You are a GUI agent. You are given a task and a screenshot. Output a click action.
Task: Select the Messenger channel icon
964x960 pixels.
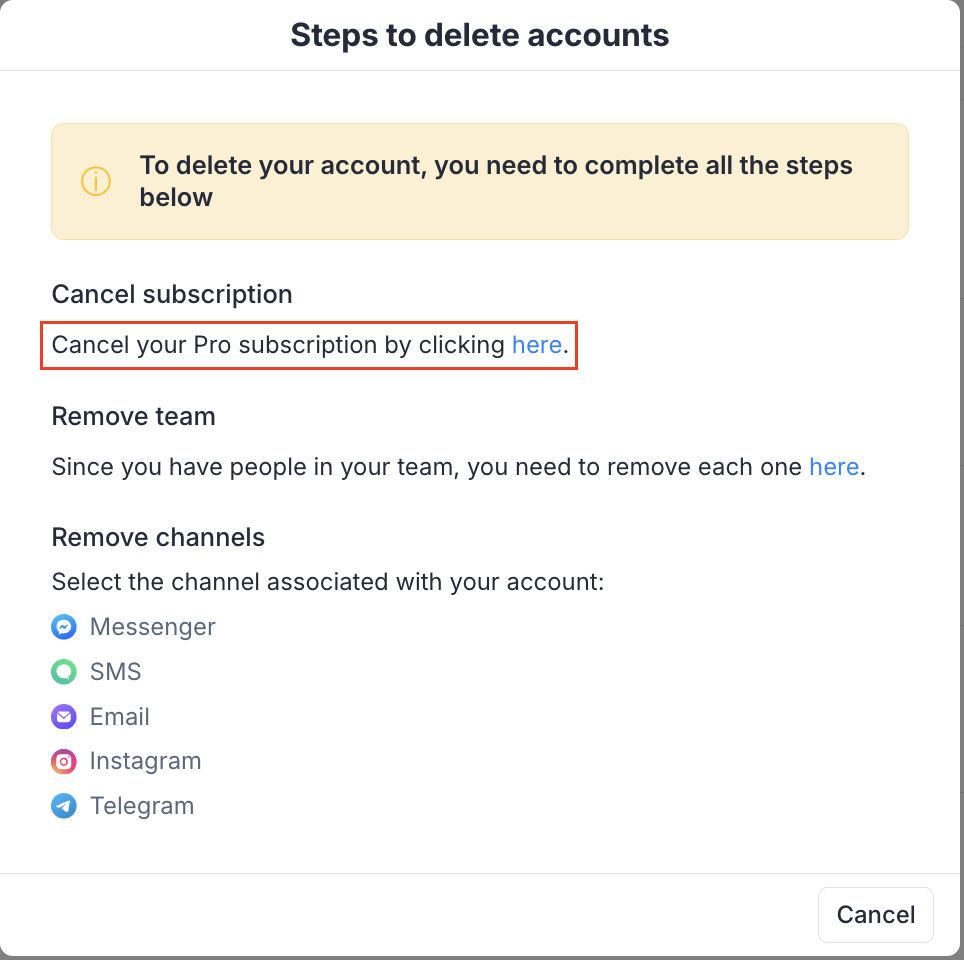point(64,627)
